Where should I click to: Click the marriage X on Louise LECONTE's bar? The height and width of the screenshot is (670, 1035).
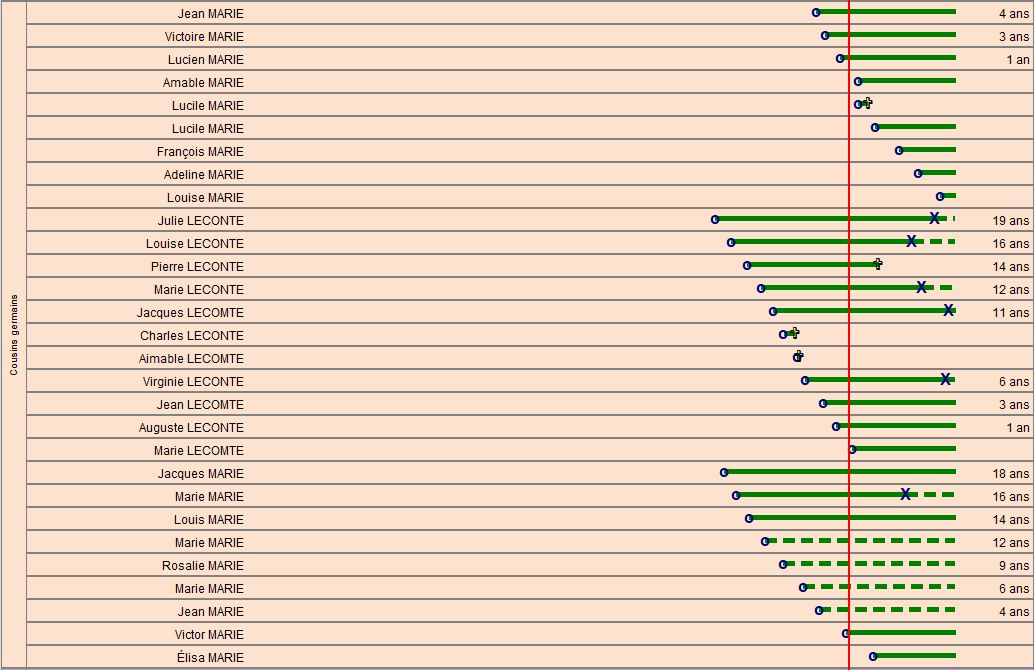(x=911, y=241)
